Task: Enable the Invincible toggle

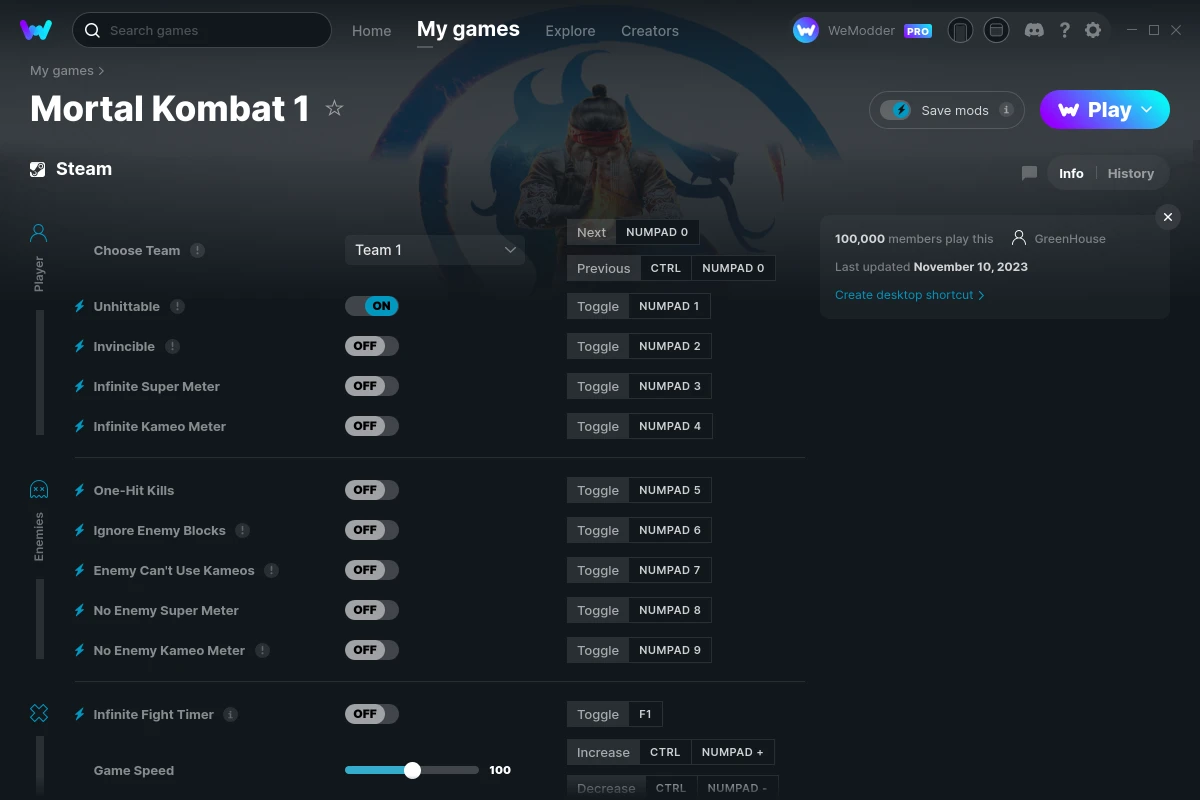Action: coord(372,346)
